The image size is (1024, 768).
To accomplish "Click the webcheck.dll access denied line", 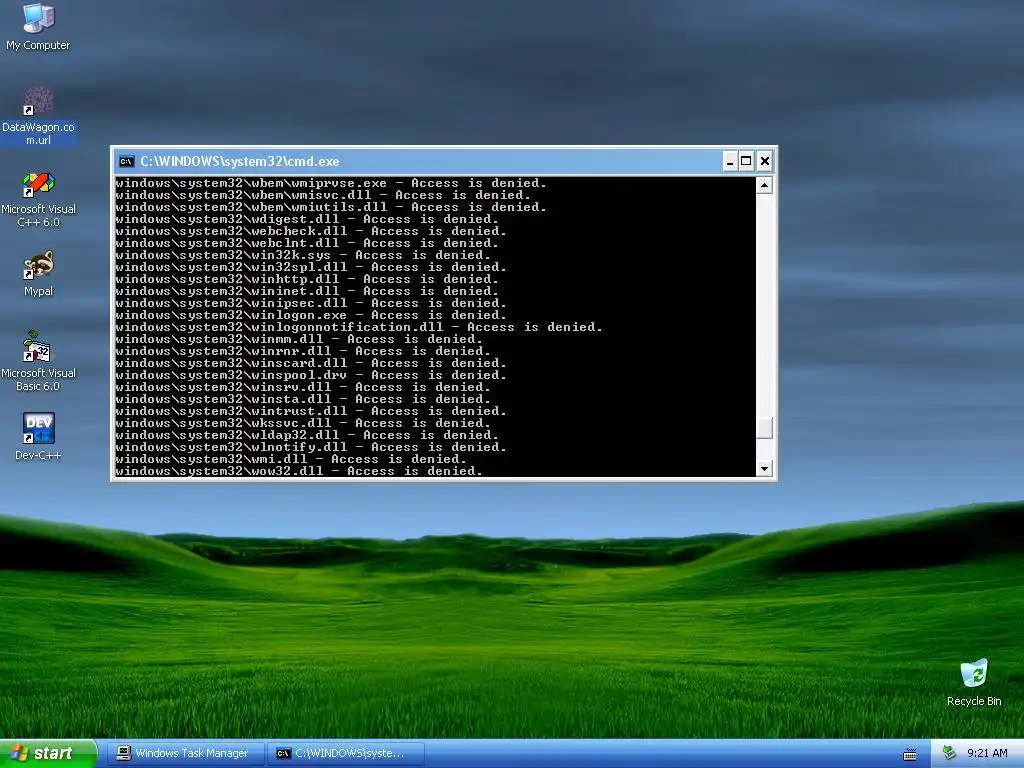I will (x=311, y=231).
